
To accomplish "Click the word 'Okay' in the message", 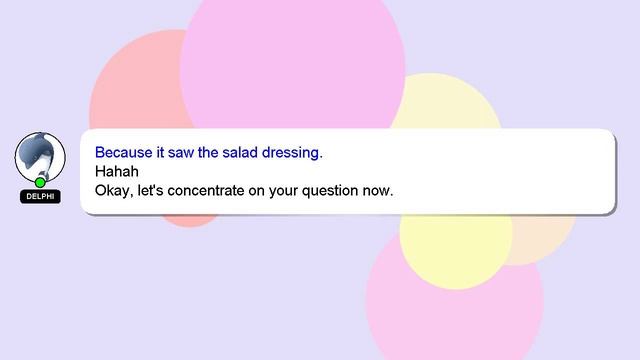I will click(x=114, y=191).
